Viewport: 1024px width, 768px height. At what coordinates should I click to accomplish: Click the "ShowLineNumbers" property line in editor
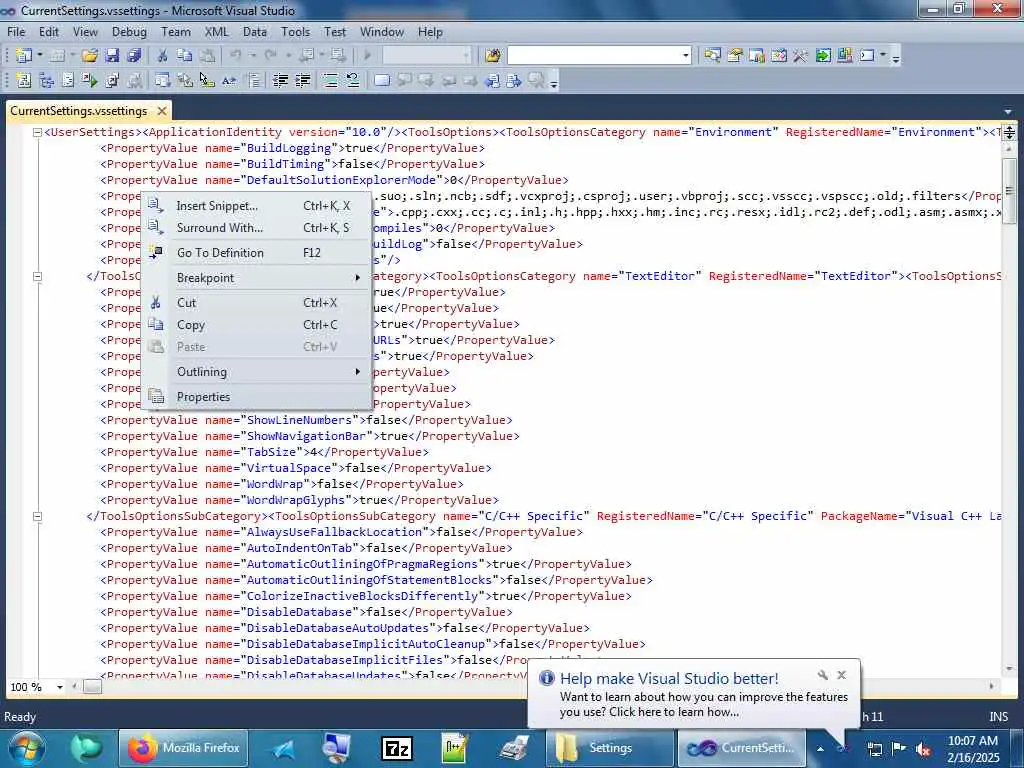pyautogui.click(x=306, y=421)
